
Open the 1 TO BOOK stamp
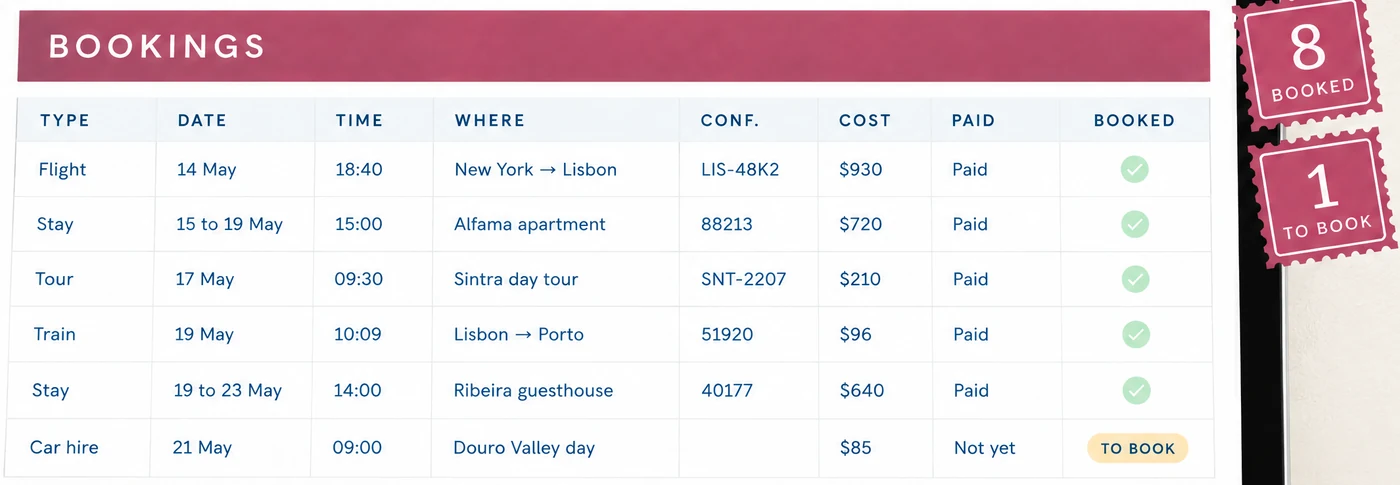coord(1325,201)
